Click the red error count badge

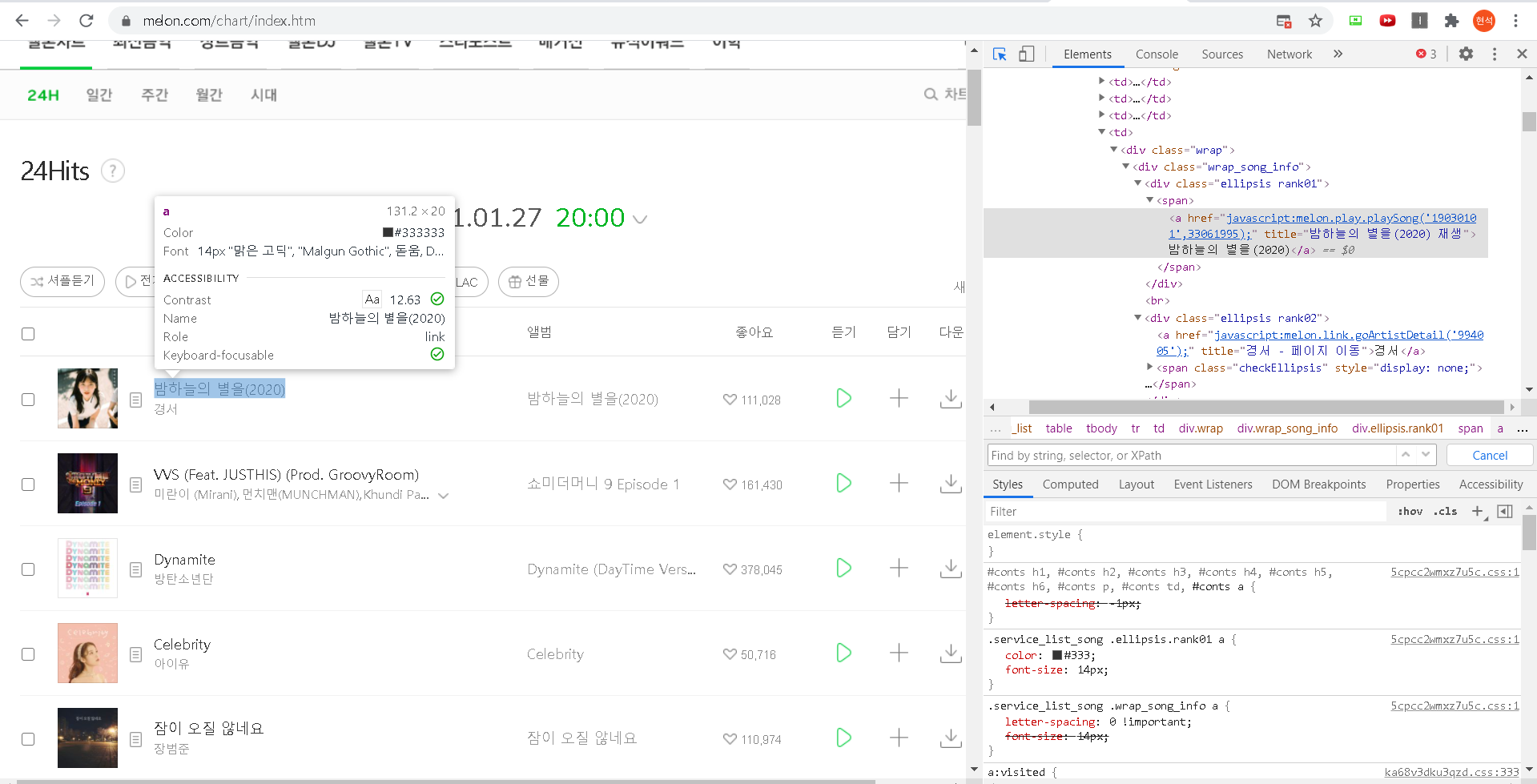click(1426, 54)
